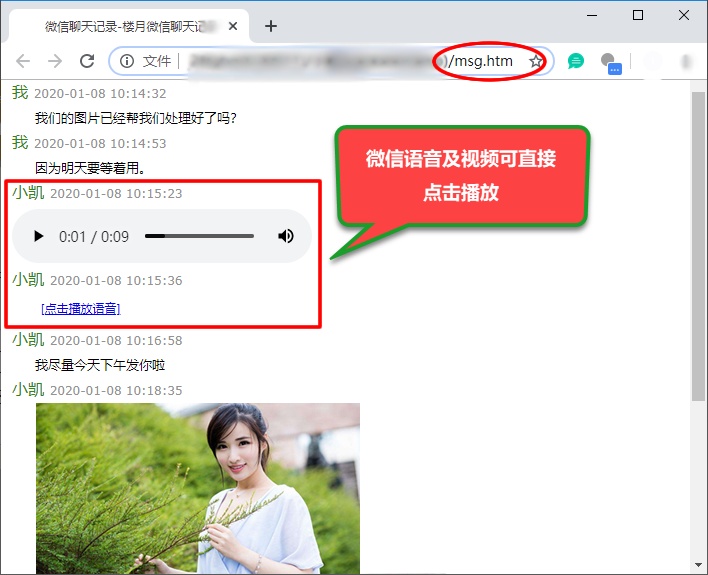Click timestamp 2020-01-08 10:15:36

116,280
